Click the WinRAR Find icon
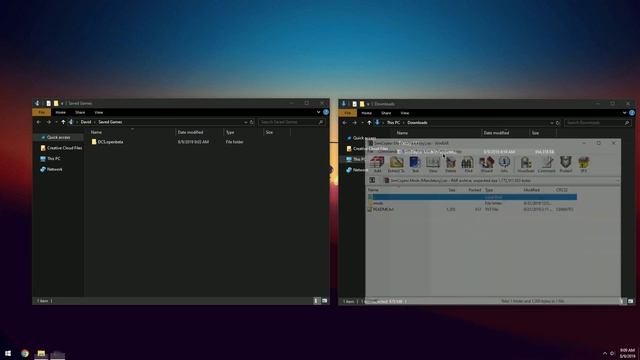This screenshot has width=640, height=360. click(x=468, y=164)
